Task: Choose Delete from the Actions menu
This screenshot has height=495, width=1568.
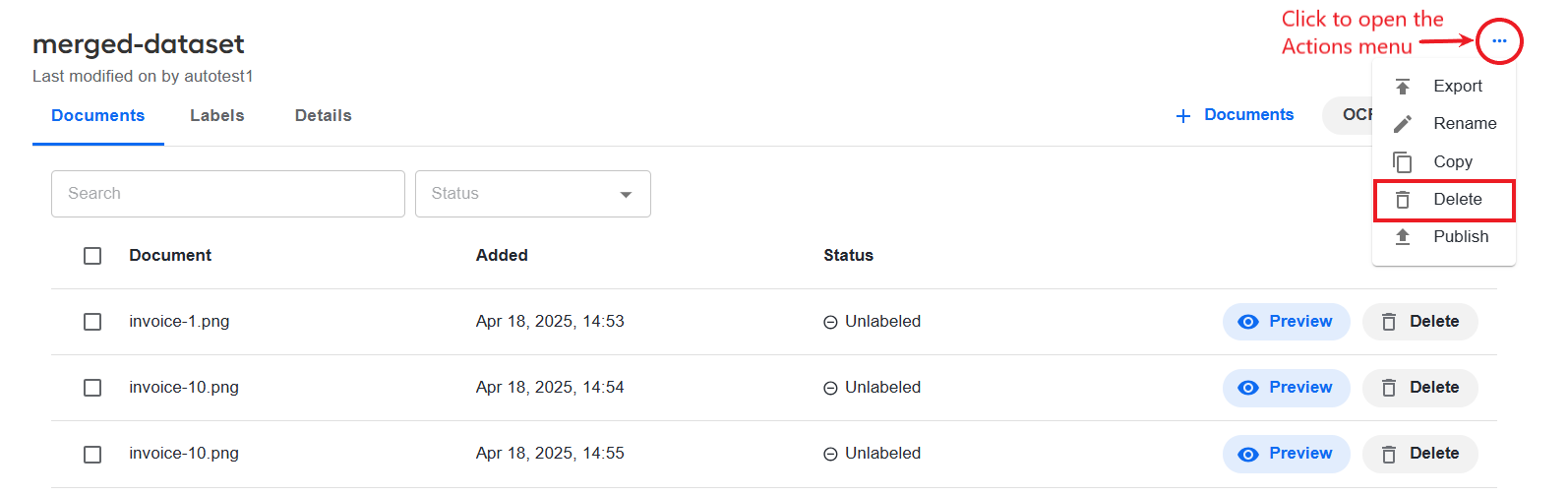Action: click(1444, 200)
